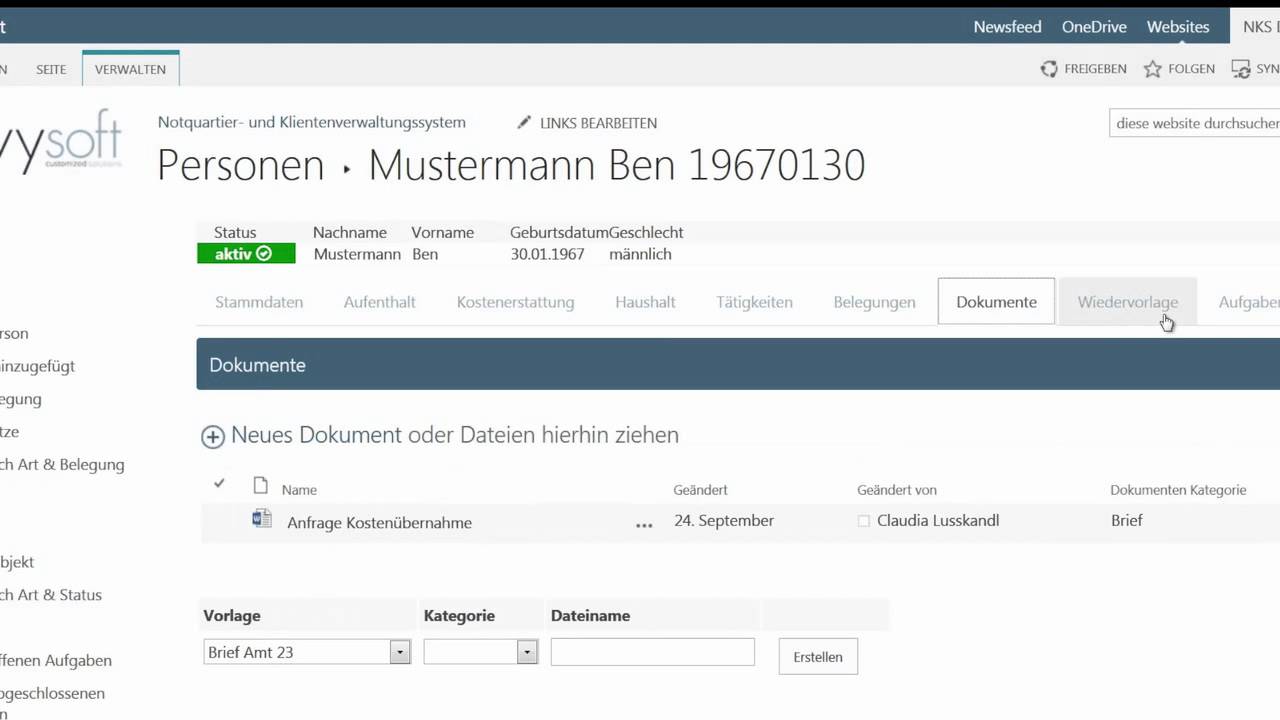Image resolution: width=1280 pixels, height=720 pixels.
Task: Open the Aufgaben tab
Action: pyautogui.click(x=1249, y=302)
